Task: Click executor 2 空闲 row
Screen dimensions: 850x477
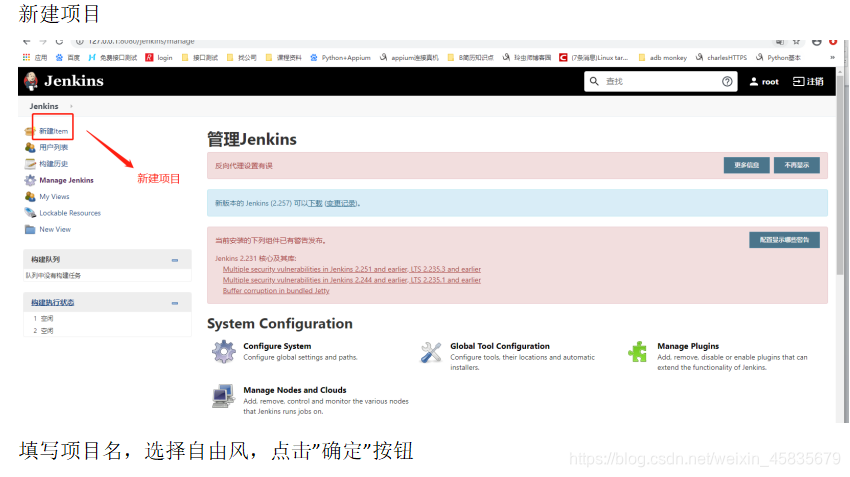Action: pyautogui.click(x=107, y=331)
